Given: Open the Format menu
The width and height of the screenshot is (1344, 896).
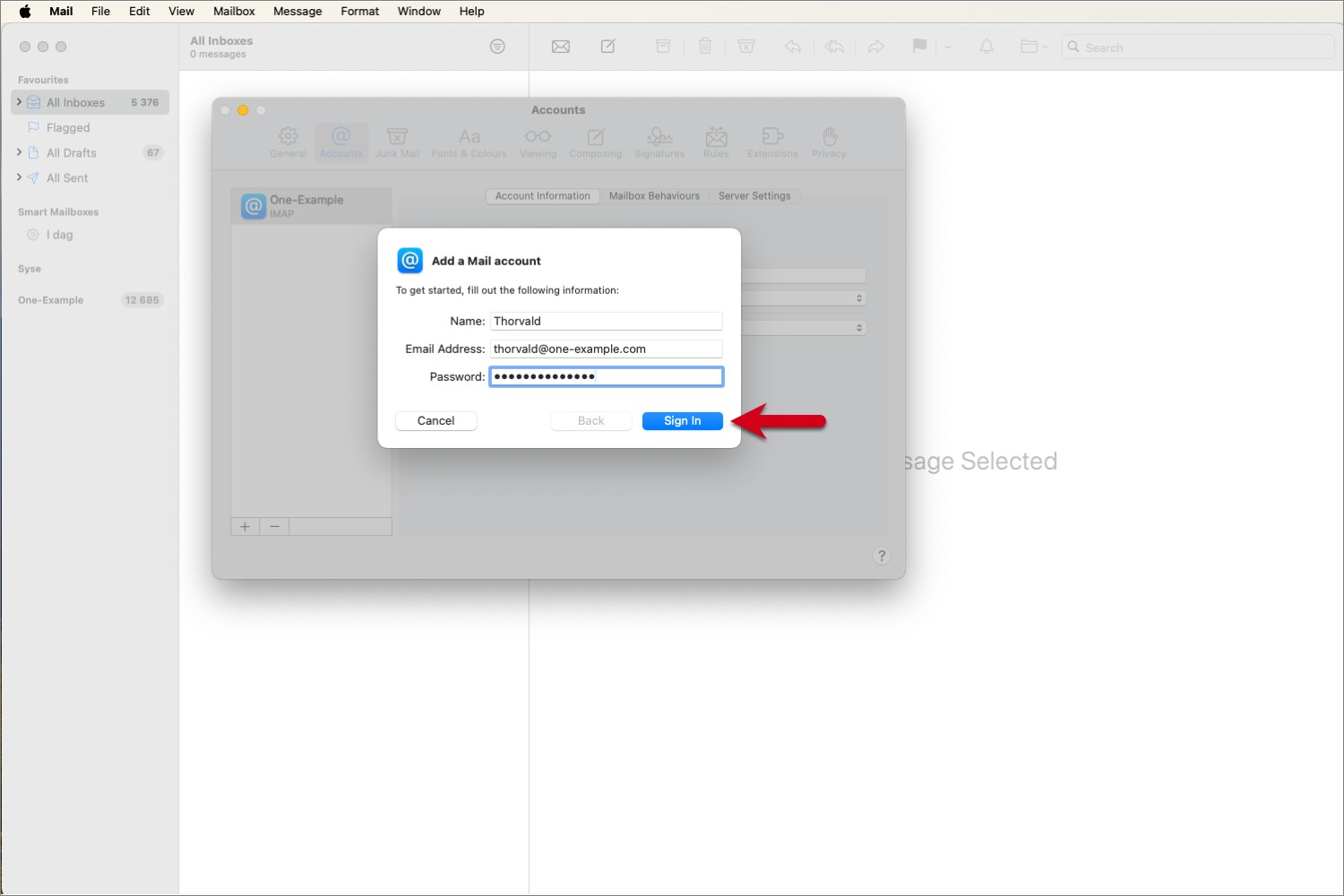Looking at the screenshot, I should [x=359, y=12].
